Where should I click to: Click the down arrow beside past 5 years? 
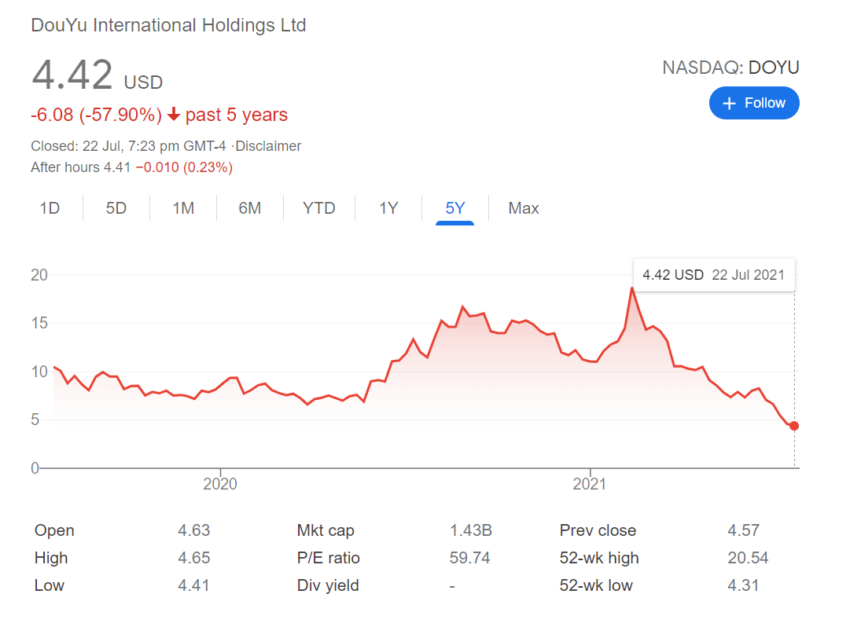(173, 114)
